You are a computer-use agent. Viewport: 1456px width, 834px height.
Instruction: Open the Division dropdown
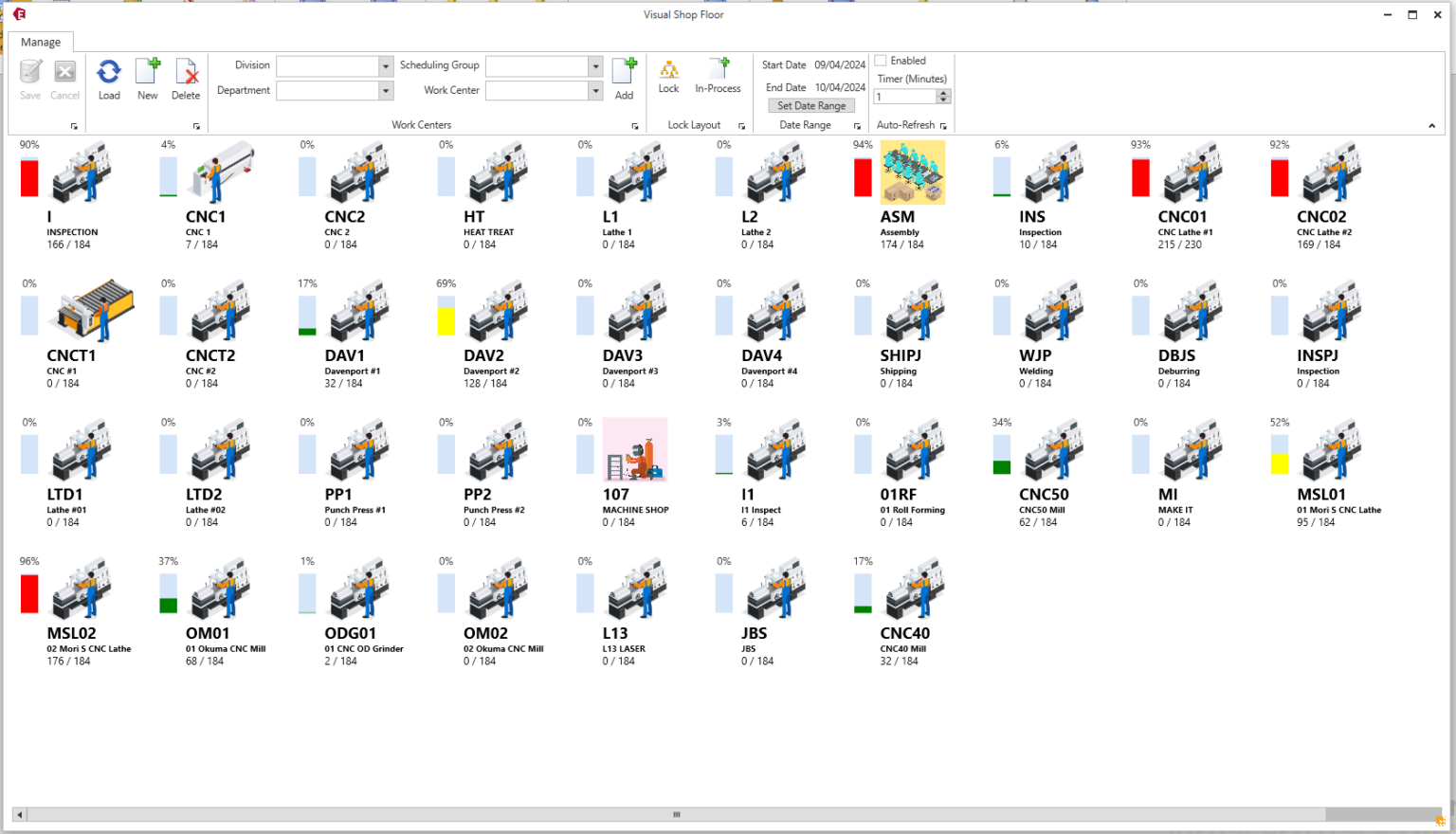pyautogui.click(x=385, y=66)
